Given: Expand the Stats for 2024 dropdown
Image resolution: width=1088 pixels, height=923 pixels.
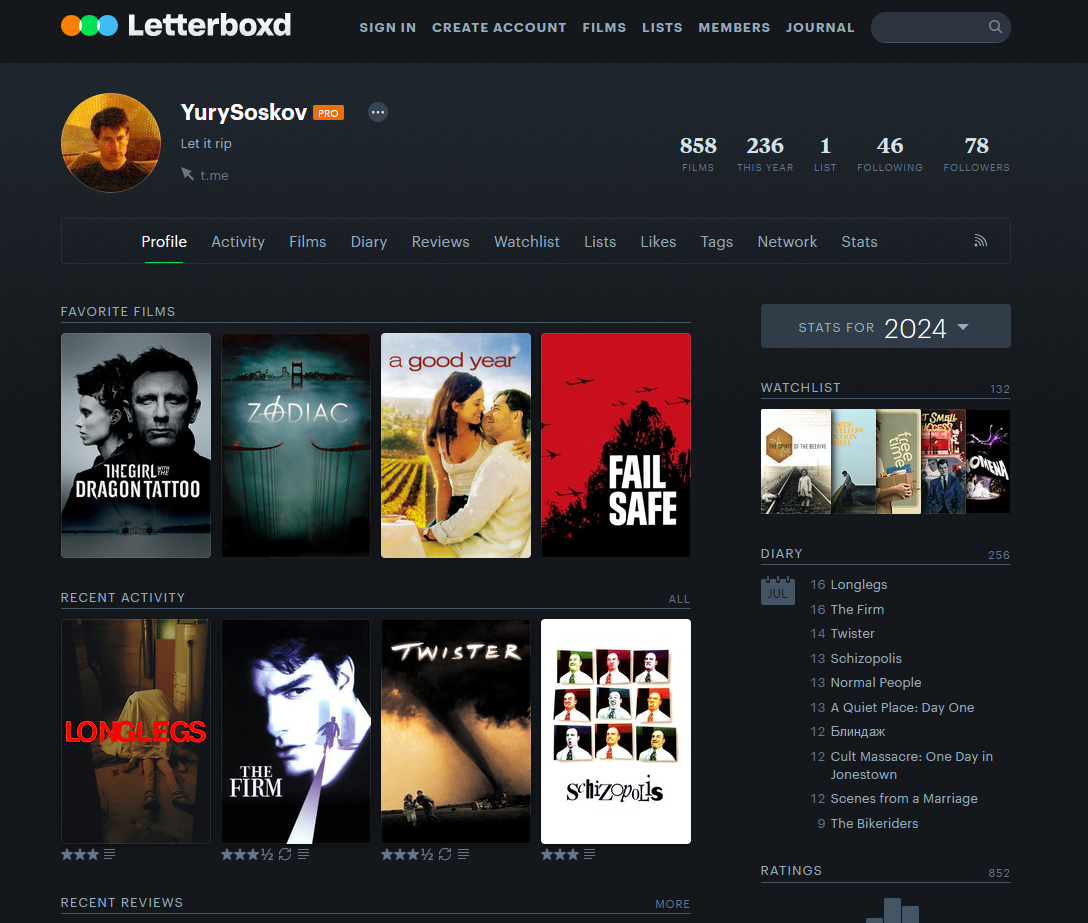Looking at the screenshot, I should [885, 326].
